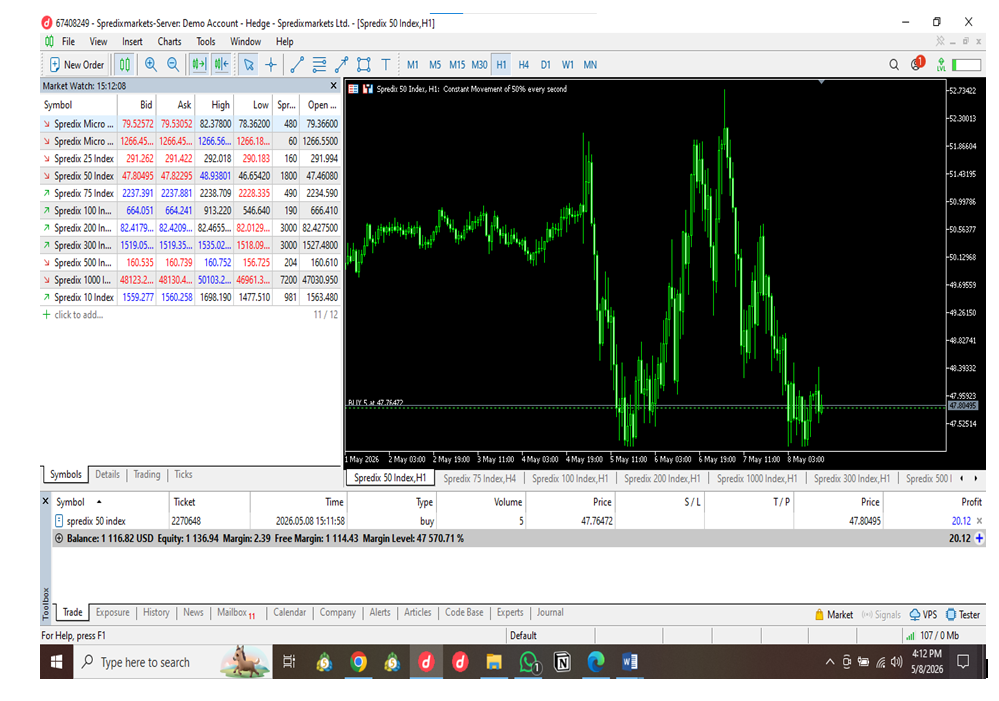
Task: Open the Spredix 1000 Index,H1 chart tab
Action: click(757, 478)
